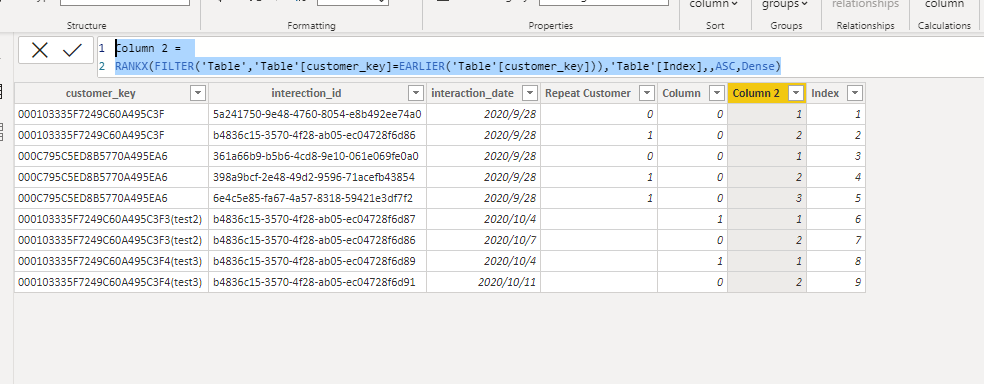Click into the DAX formula bar
The width and height of the screenshot is (984, 384).
click(x=540, y=57)
